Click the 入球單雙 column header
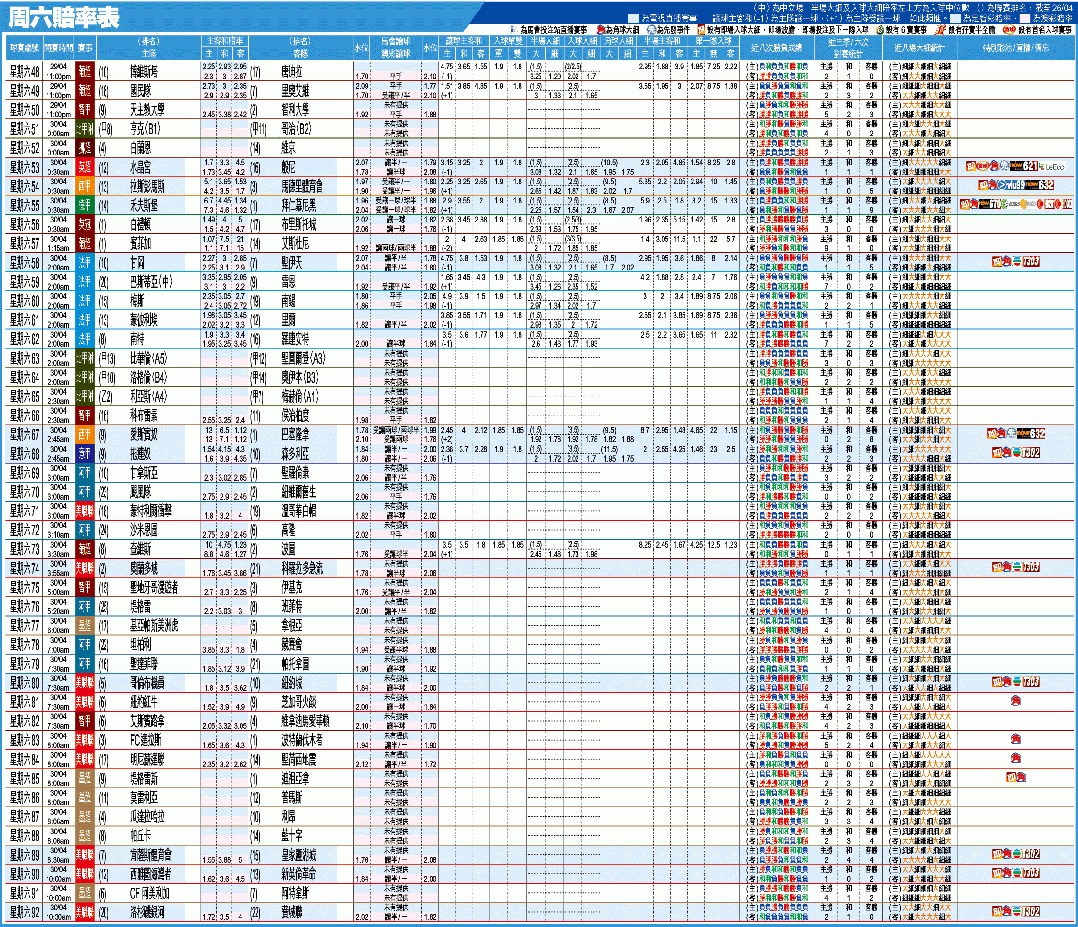This screenshot has width=1078, height=927. pyautogui.click(x=508, y=41)
